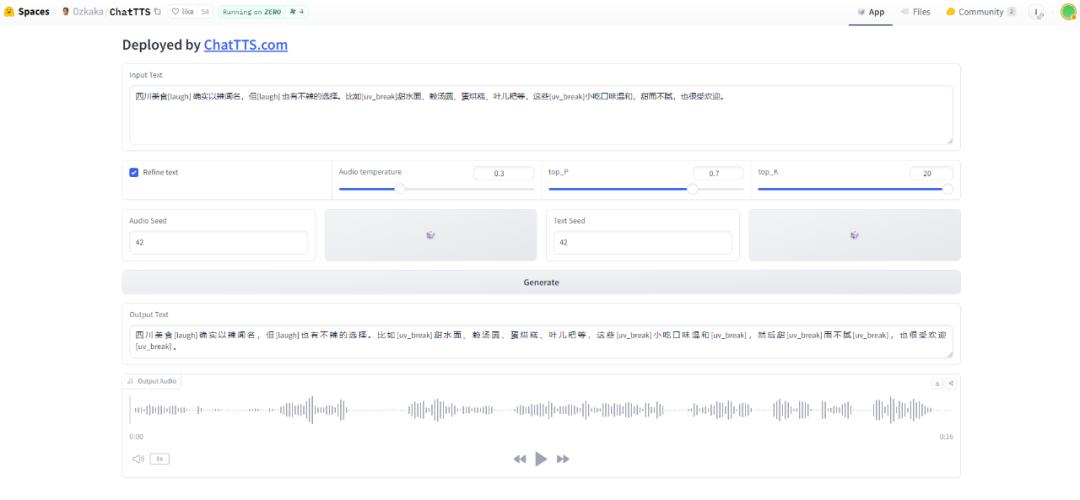Open the ChatTTS.com link
This screenshot has width=1080, height=500.
245,45
